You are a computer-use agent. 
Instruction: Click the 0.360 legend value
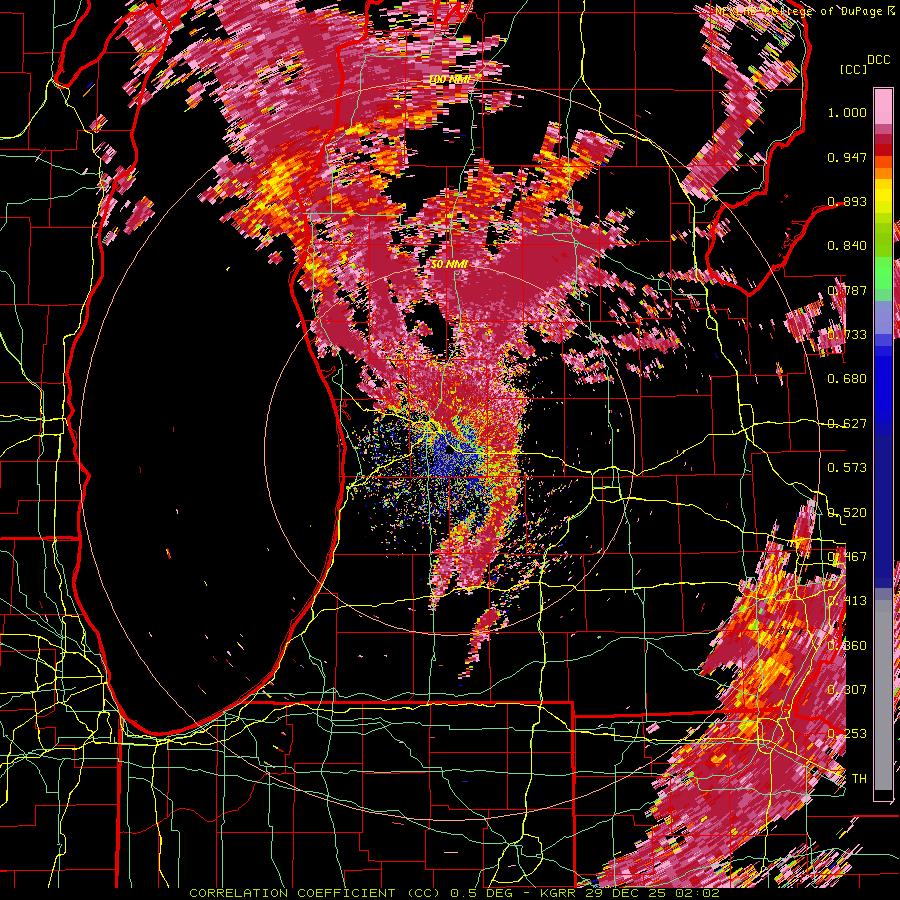[847, 646]
